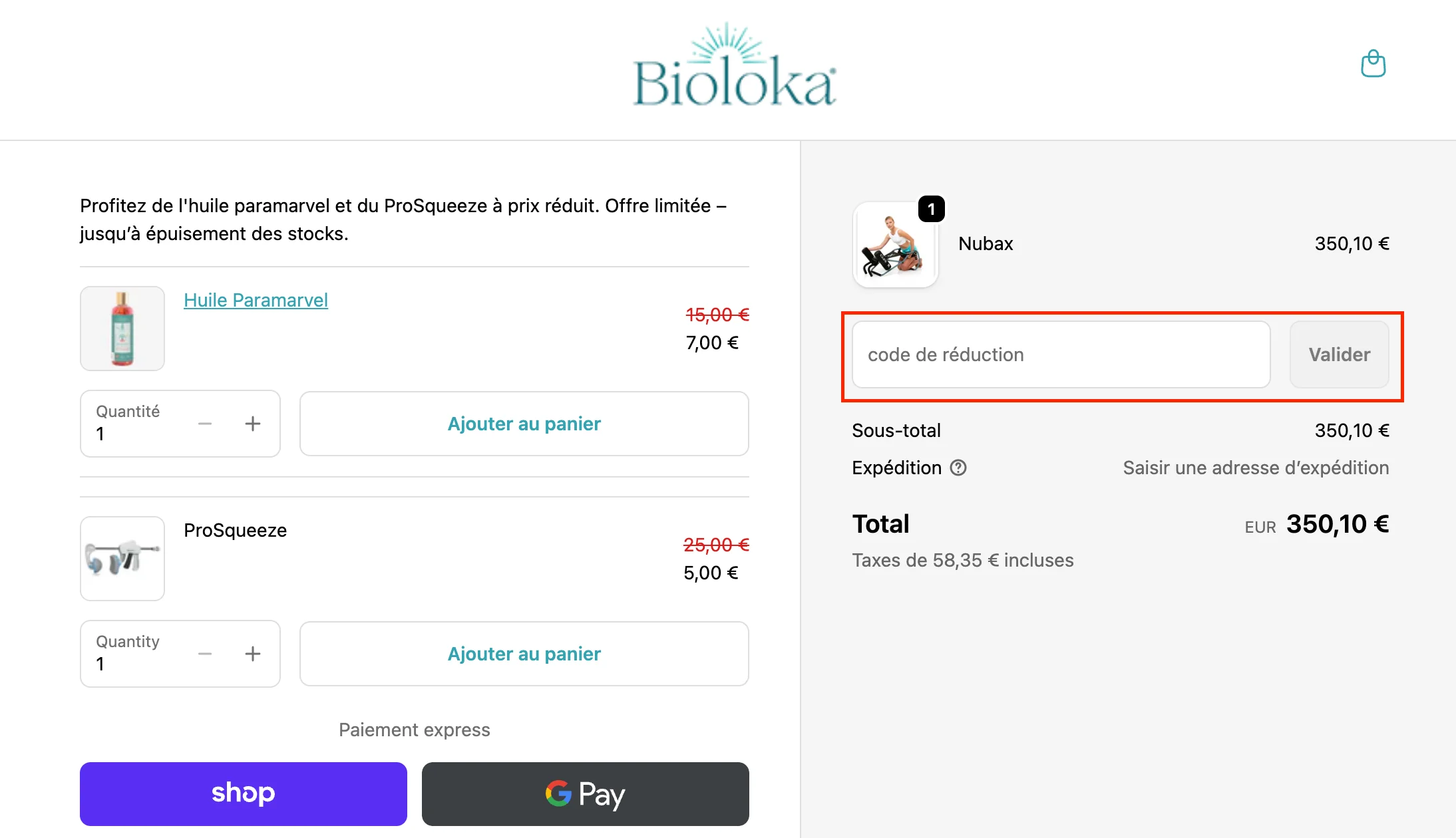Open the shopping bag cart icon
Image resolution: width=1456 pixels, height=838 pixels.
point(1372,63)
